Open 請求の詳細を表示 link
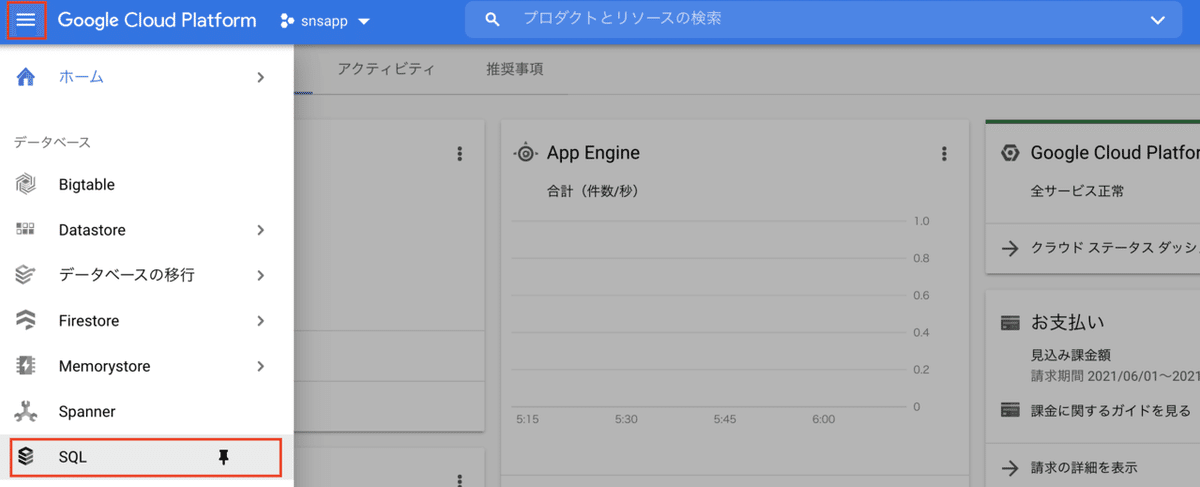 [x=1084, y=467]
